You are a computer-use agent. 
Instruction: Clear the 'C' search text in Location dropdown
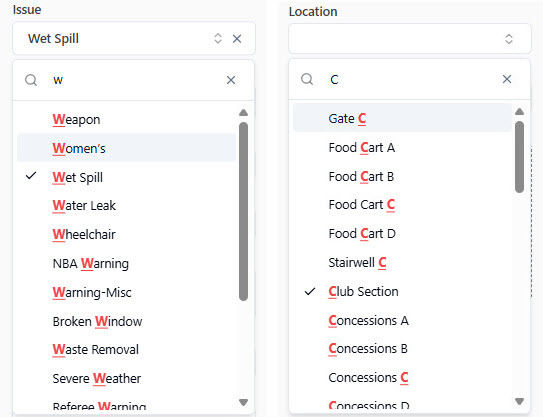(507, 79)
